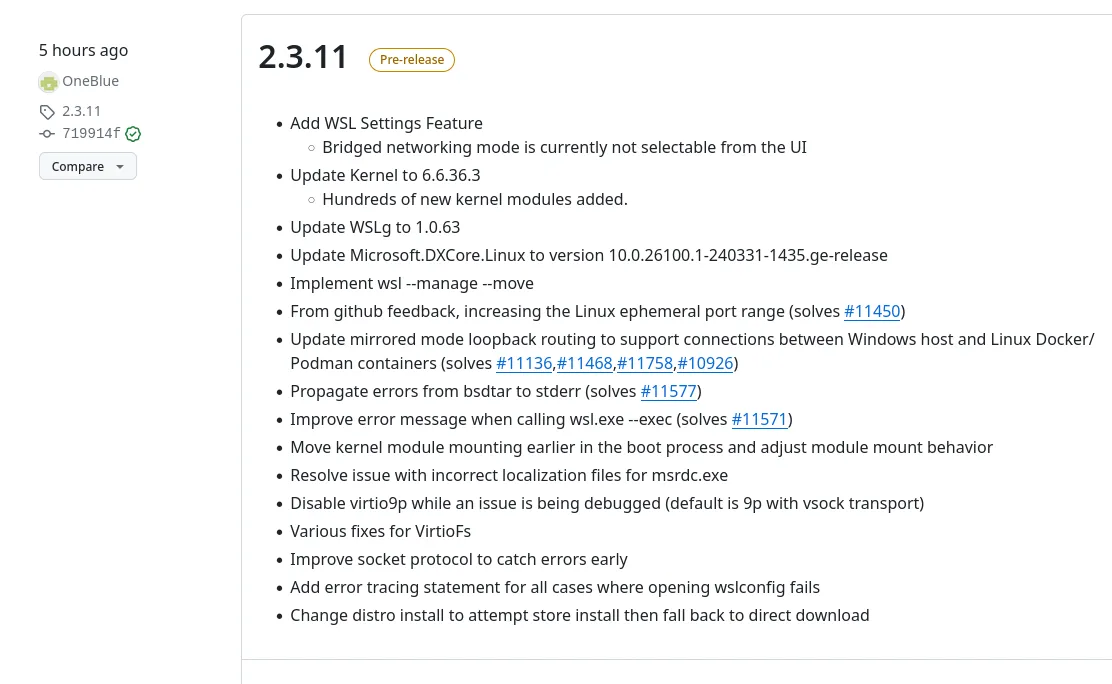
Task: Open issue link #11758
Action: (645, 363)
